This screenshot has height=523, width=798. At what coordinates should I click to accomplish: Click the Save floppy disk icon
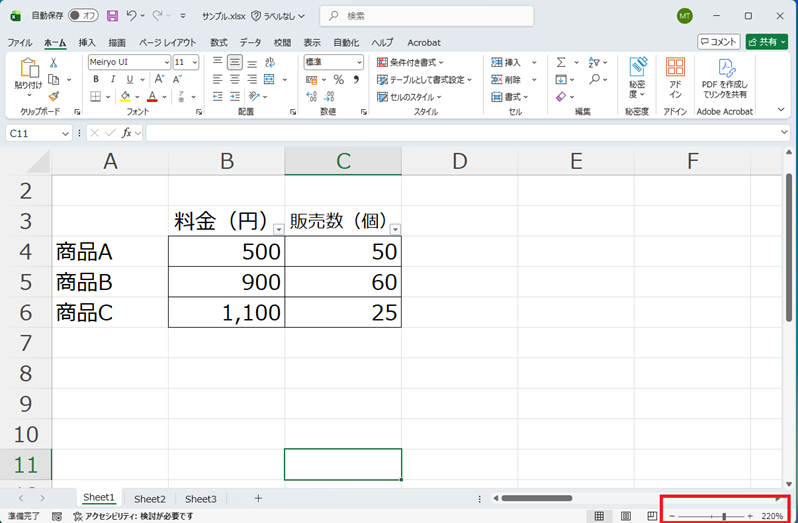[112, 16]
